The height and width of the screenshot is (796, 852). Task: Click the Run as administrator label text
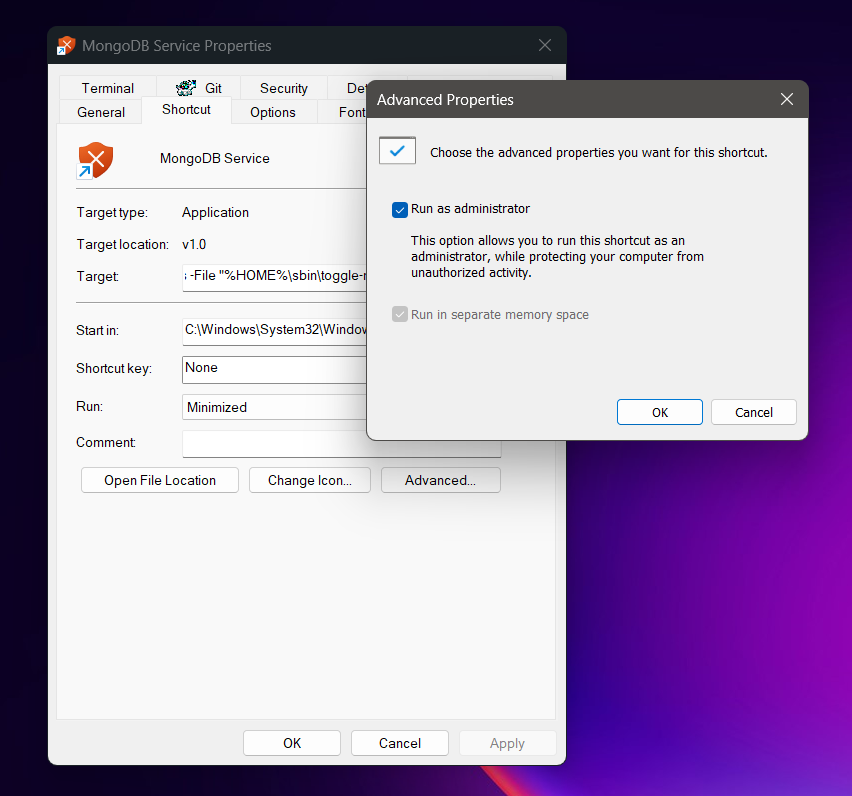[x=470, y=209]
